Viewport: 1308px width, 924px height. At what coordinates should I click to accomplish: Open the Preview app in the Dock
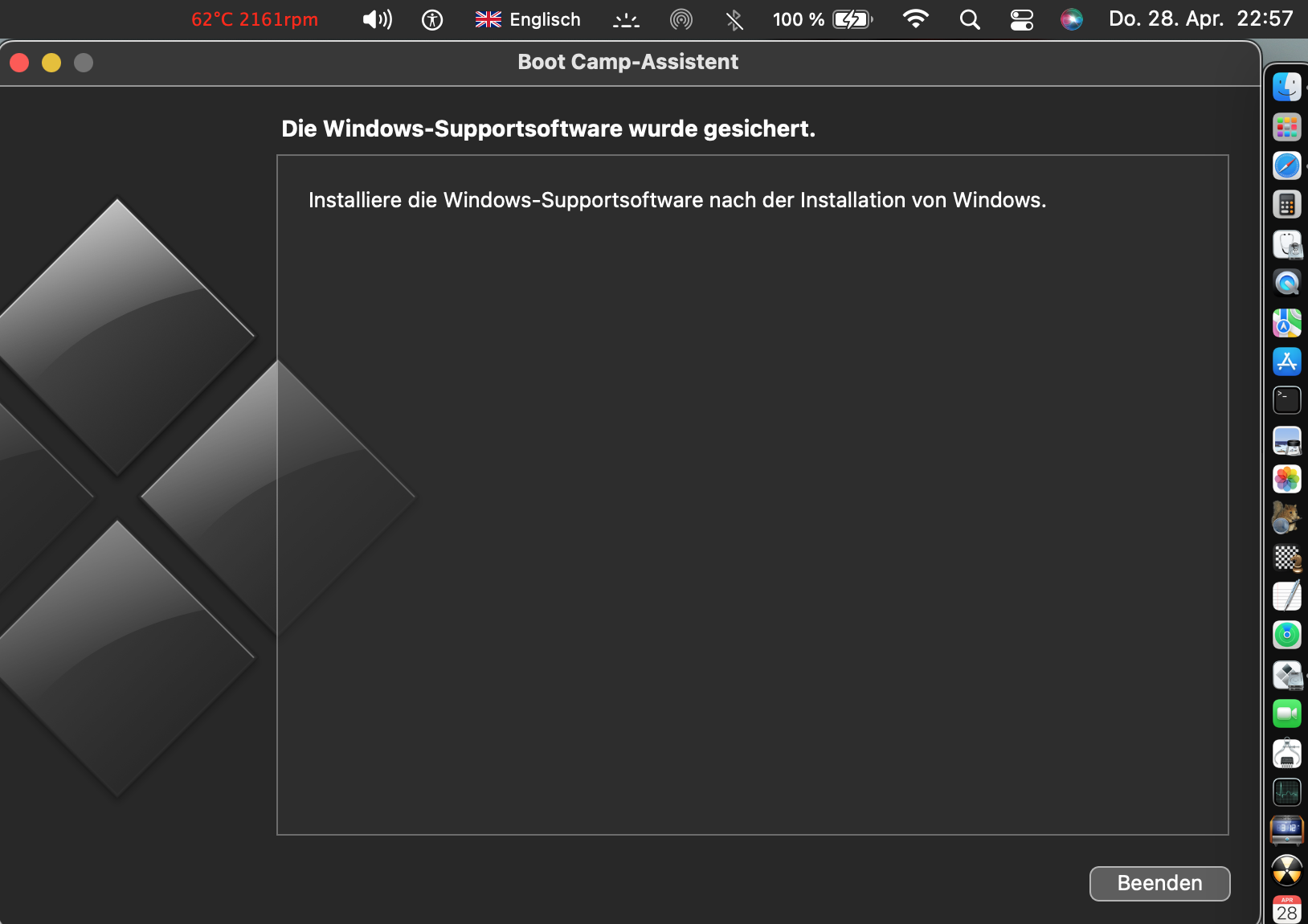pyautogui.click(x=1287, y=440)
